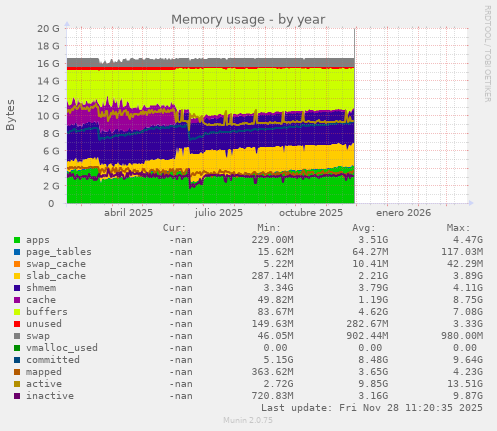The width and height of the screenshot is (497, 431).
Task: Click the dark blue shmem legend swatch
Action: click(17, 288)
